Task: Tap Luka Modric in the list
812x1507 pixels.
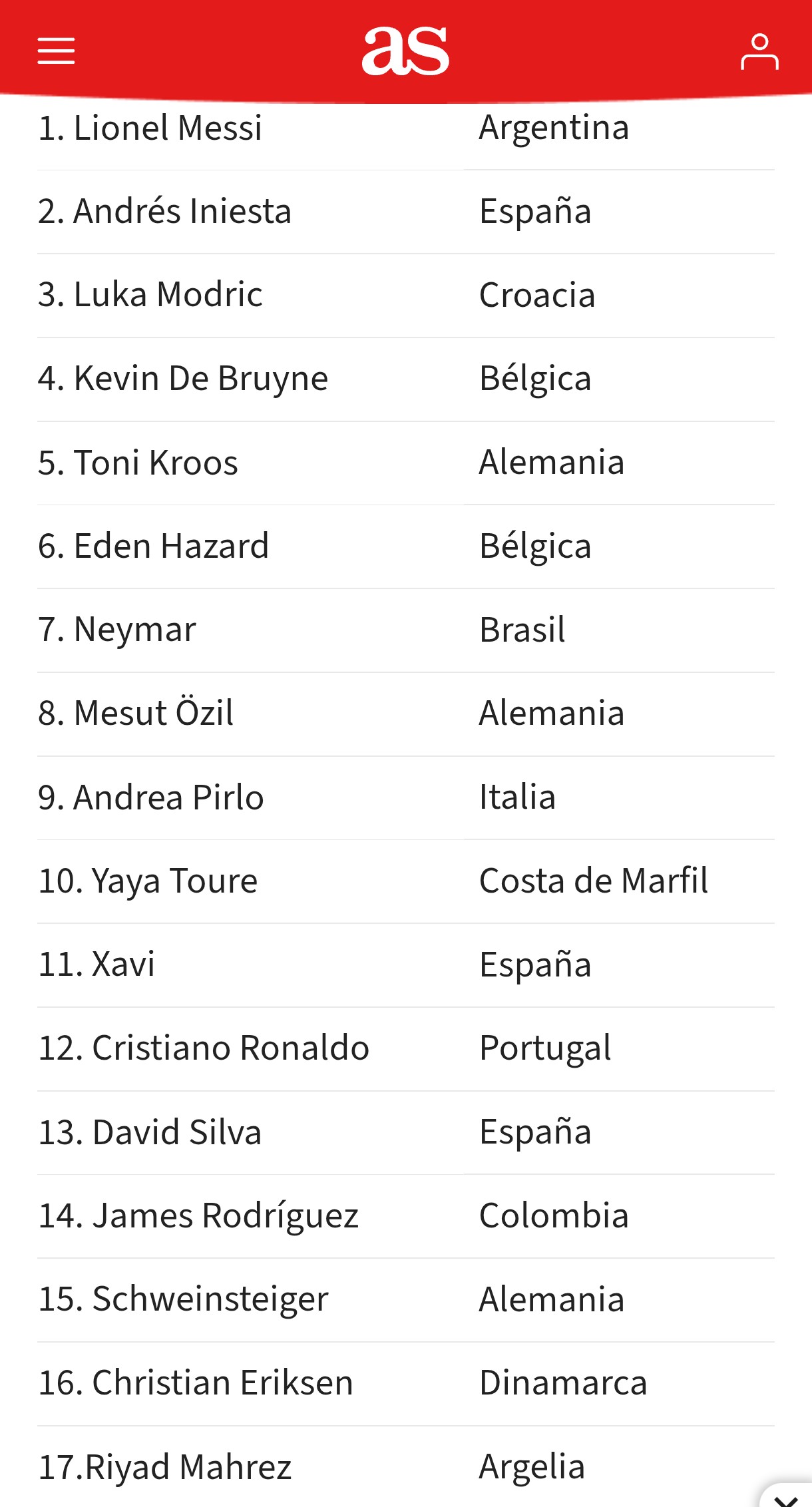Action: pyautogui.click(x=150, y=295)
